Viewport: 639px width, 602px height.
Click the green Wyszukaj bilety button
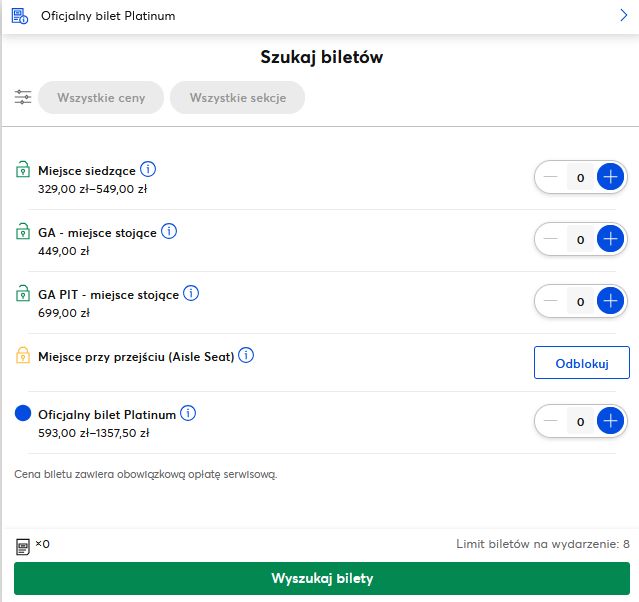[x=322, y=579]
